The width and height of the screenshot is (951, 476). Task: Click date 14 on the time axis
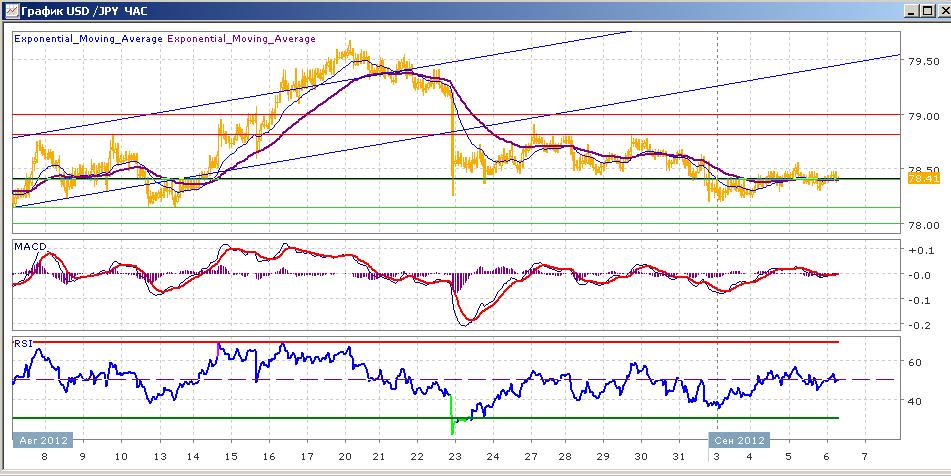[193, 457]
